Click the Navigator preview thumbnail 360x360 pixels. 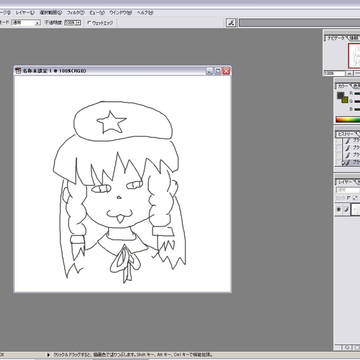tap(354, 56)
